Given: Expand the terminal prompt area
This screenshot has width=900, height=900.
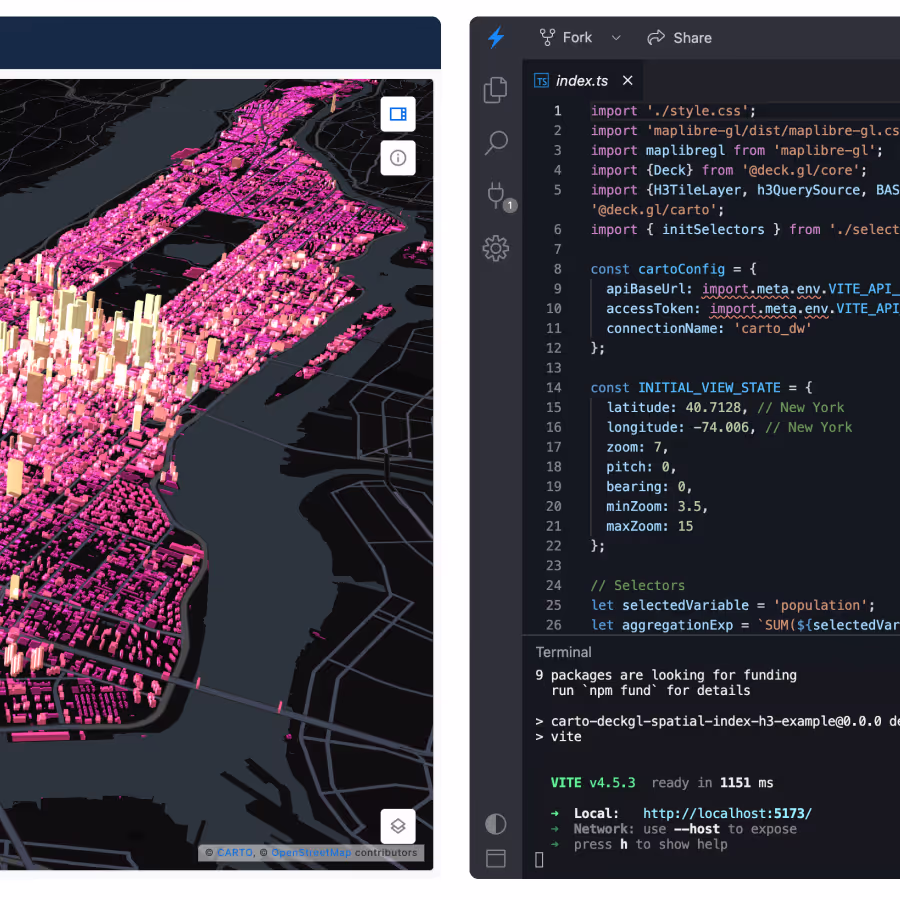Looking at the screenshot, I should pyautogui.click(x=538, y=858).
